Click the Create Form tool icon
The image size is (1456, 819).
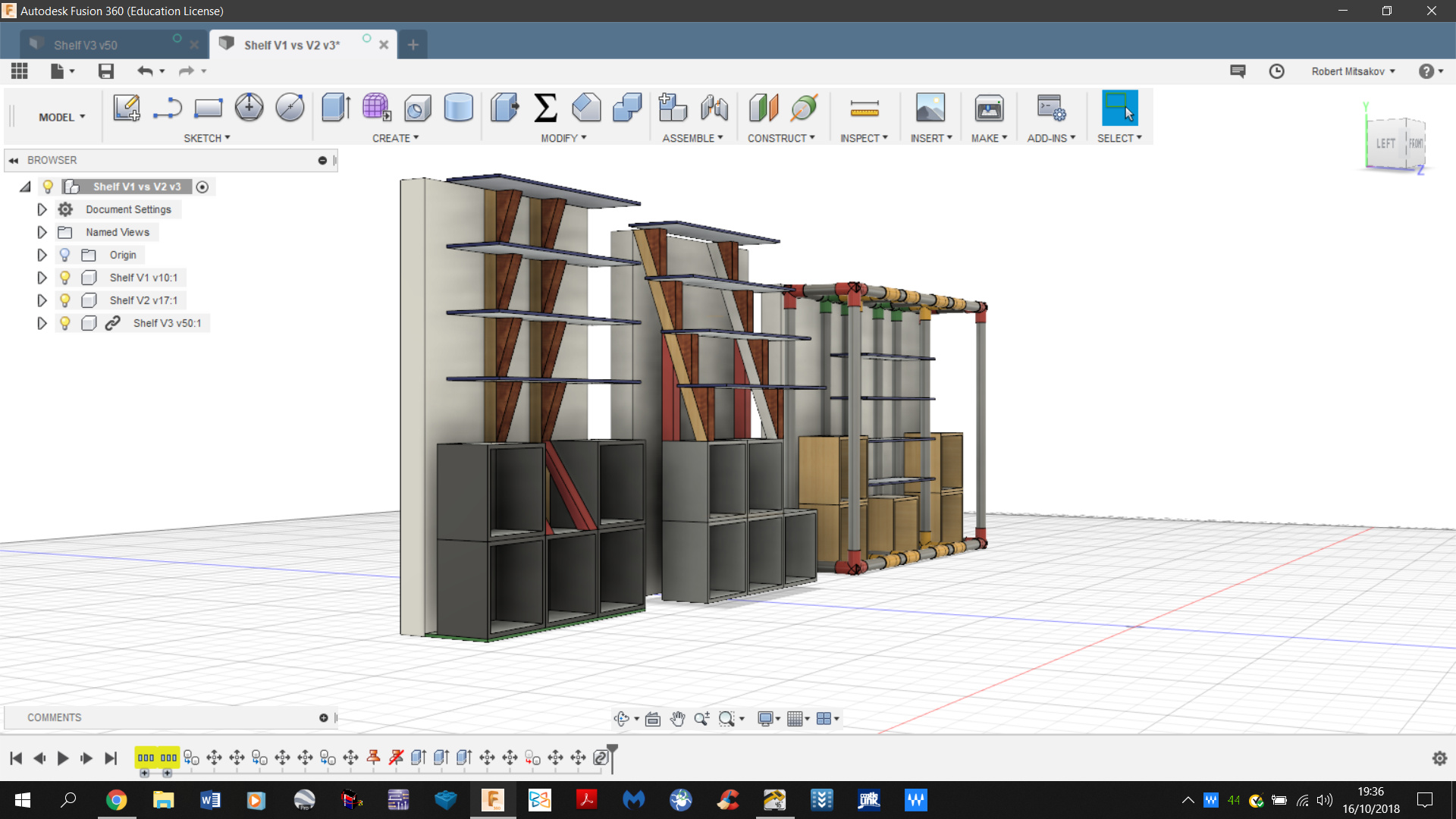[x=376, y=108]
